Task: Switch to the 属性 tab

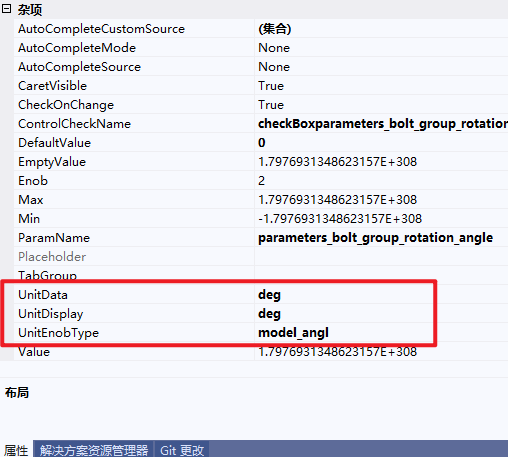Action: (x=16, y=450)
